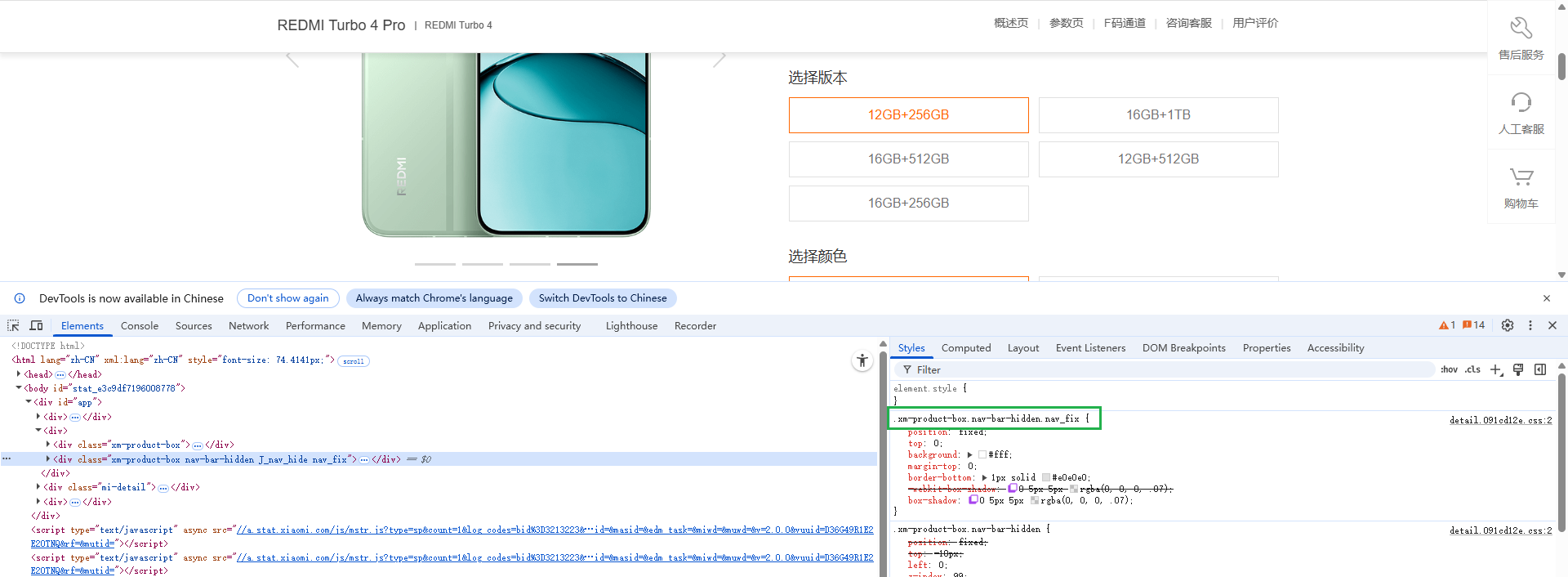Screen dimensions: 1568x577
Task: Open the Network tab
Action: (x=249, y=325)
